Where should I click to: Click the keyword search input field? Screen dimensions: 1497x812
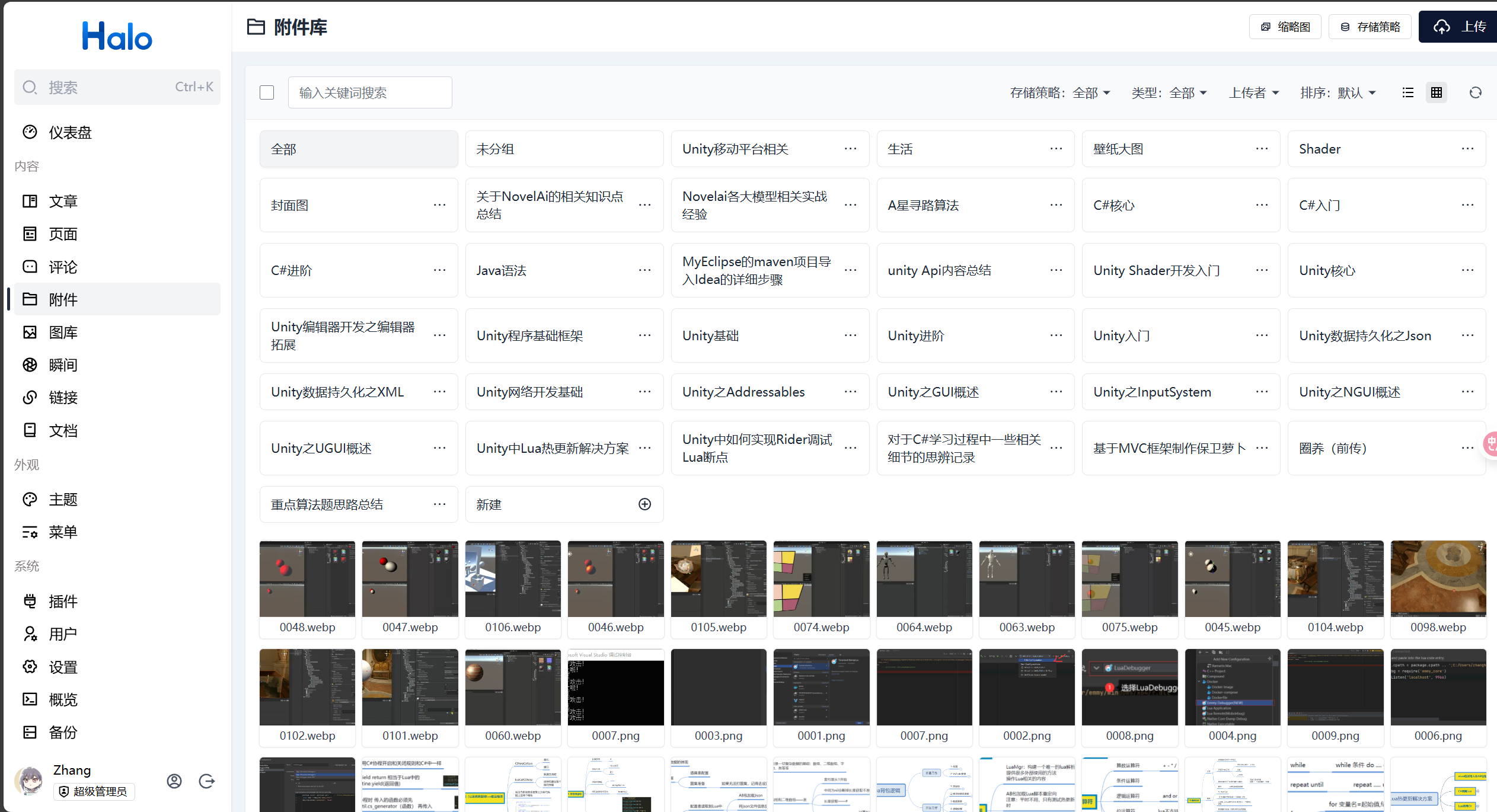tap(370, 92)
